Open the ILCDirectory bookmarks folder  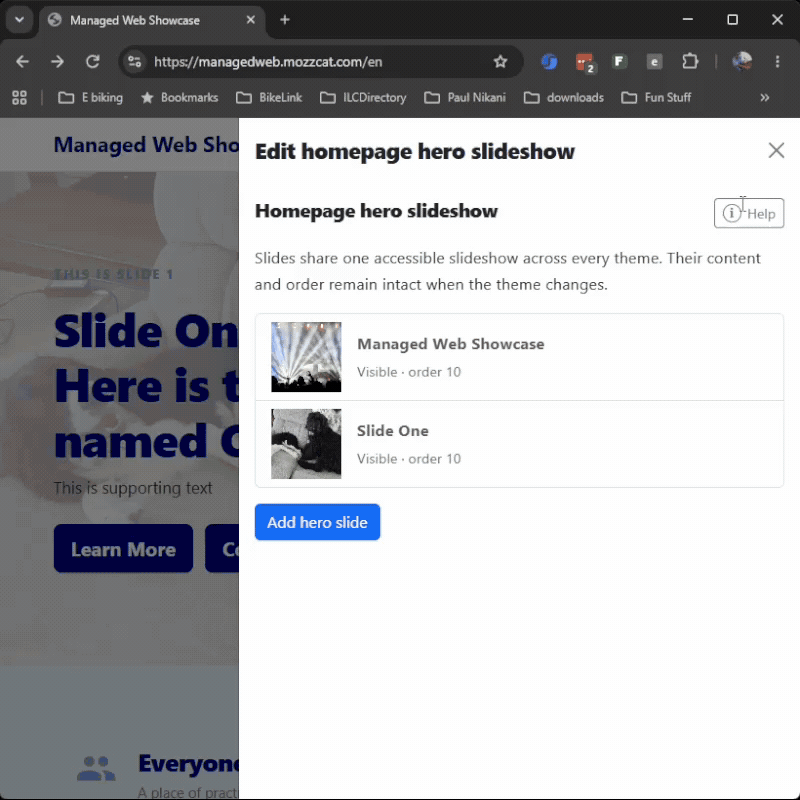[363, 97]
